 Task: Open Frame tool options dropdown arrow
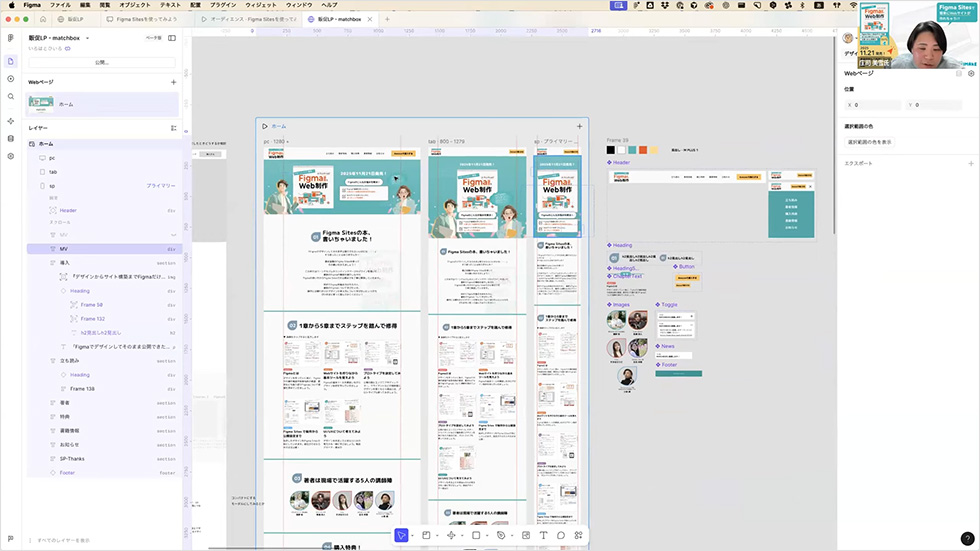(437, 536)
